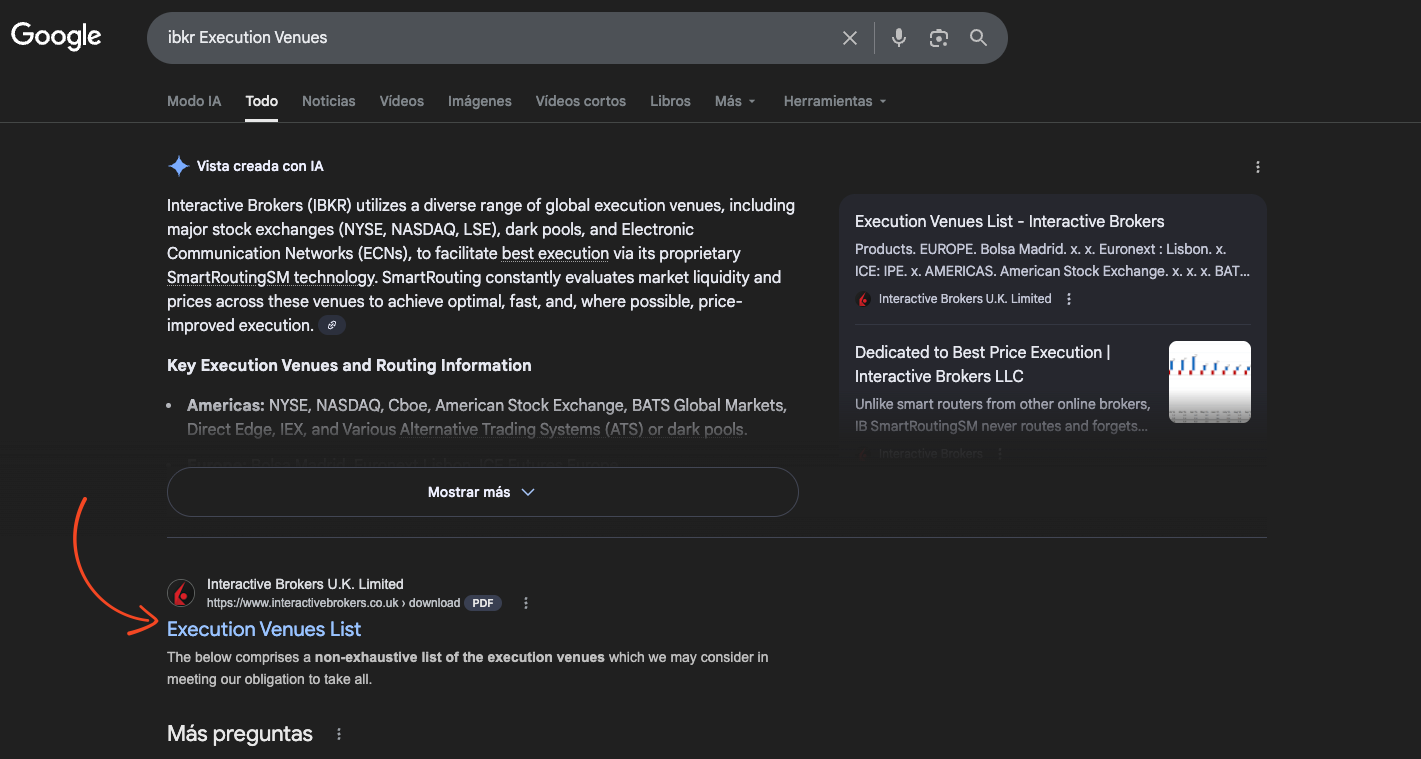Clear the search box text
The width and height of the screenshot is (1421, 759).
(x=849, y=38)
